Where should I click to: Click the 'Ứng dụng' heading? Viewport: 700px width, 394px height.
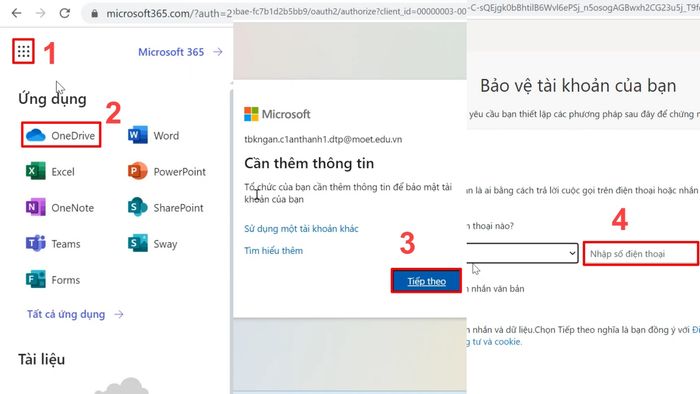pyautogui.click(x=52, y=99)
